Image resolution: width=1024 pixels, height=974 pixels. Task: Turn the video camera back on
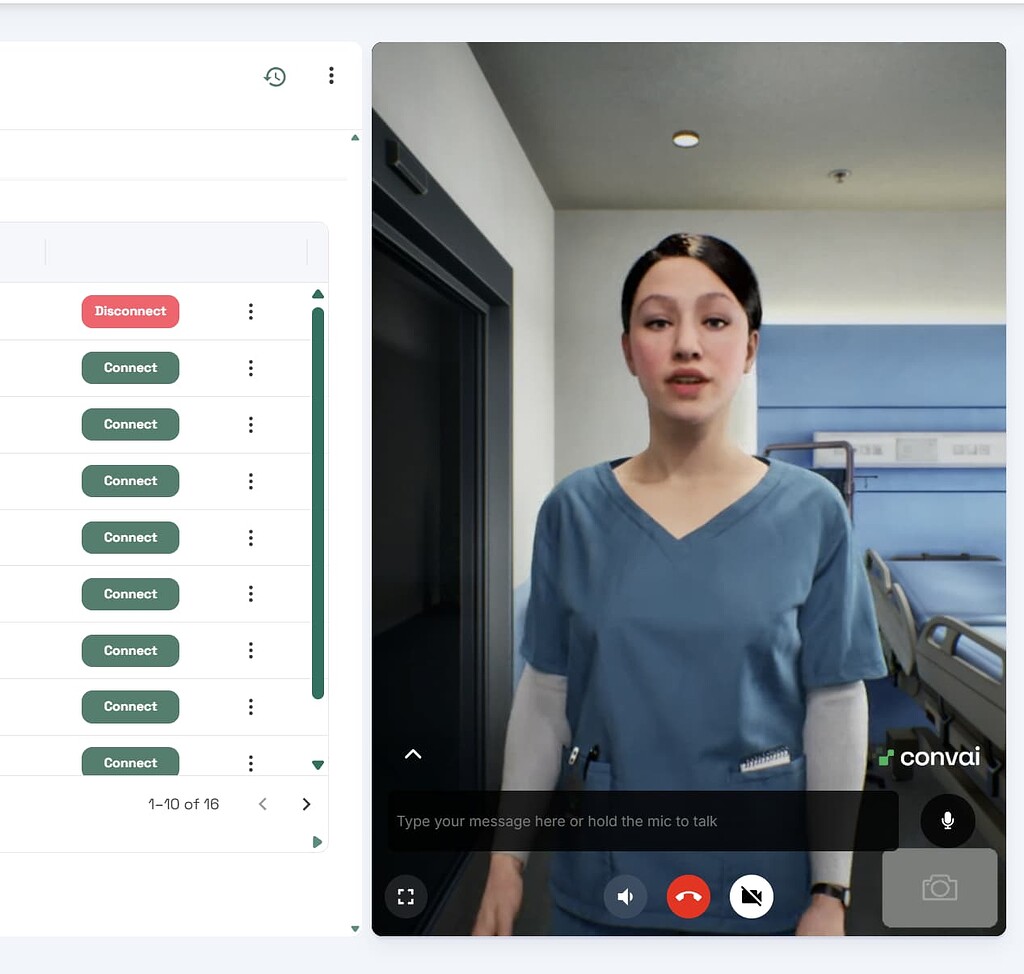click(750, 896)
